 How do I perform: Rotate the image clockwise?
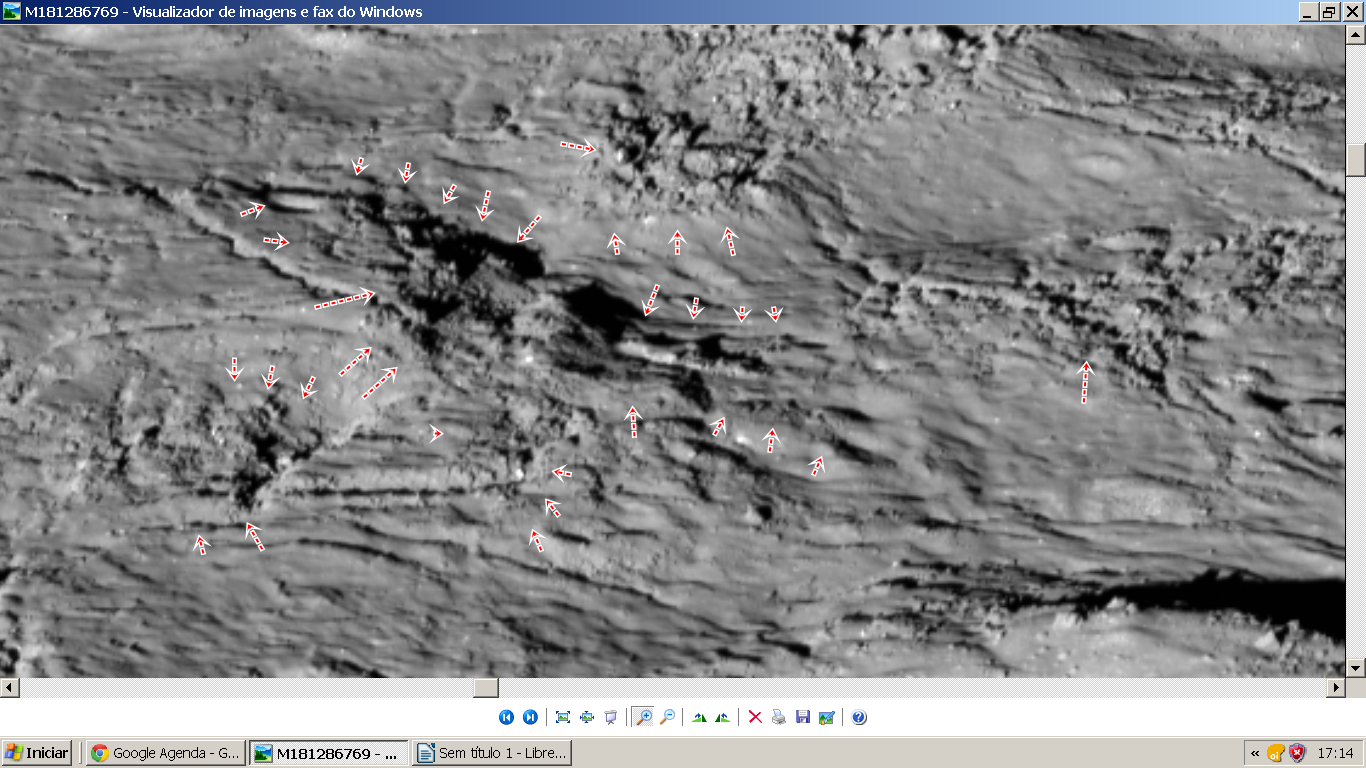(x=699, y=717)
